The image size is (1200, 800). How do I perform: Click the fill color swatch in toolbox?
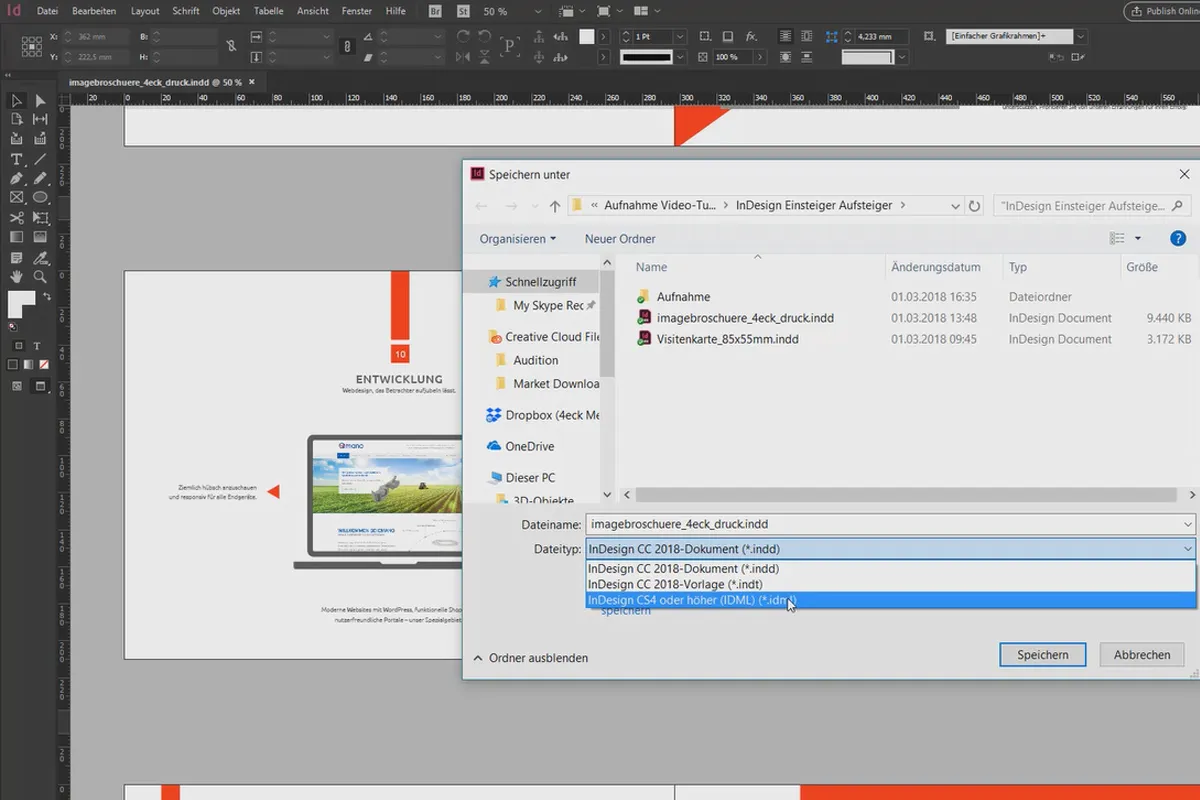18,302
